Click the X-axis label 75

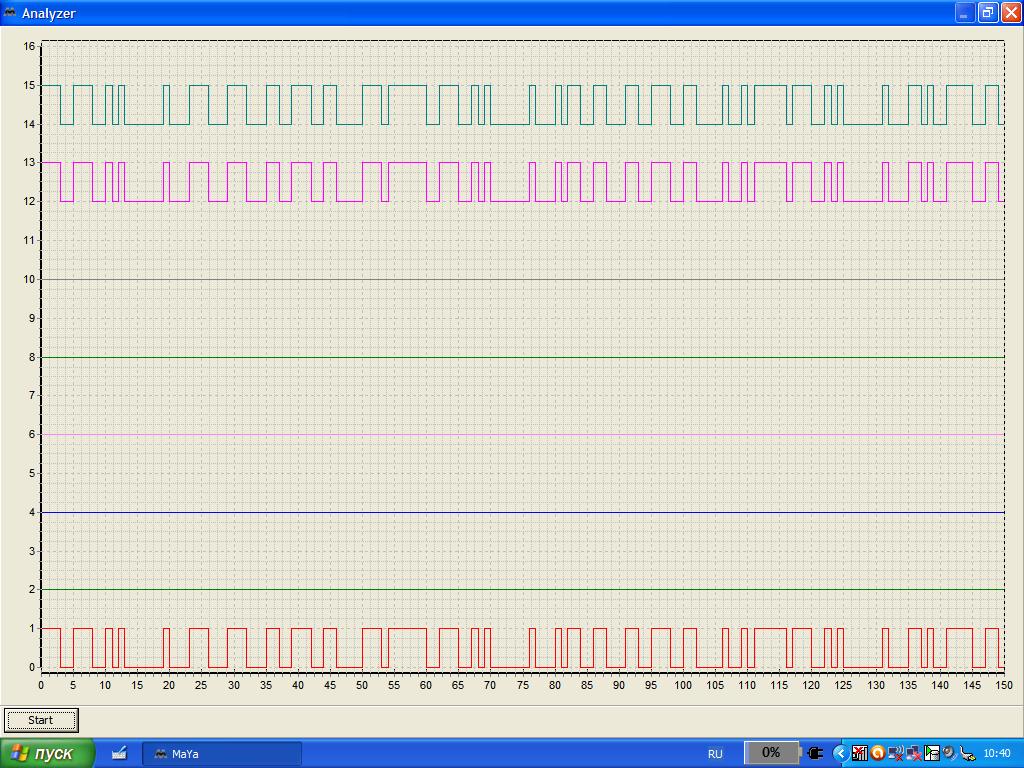[522, 685]
